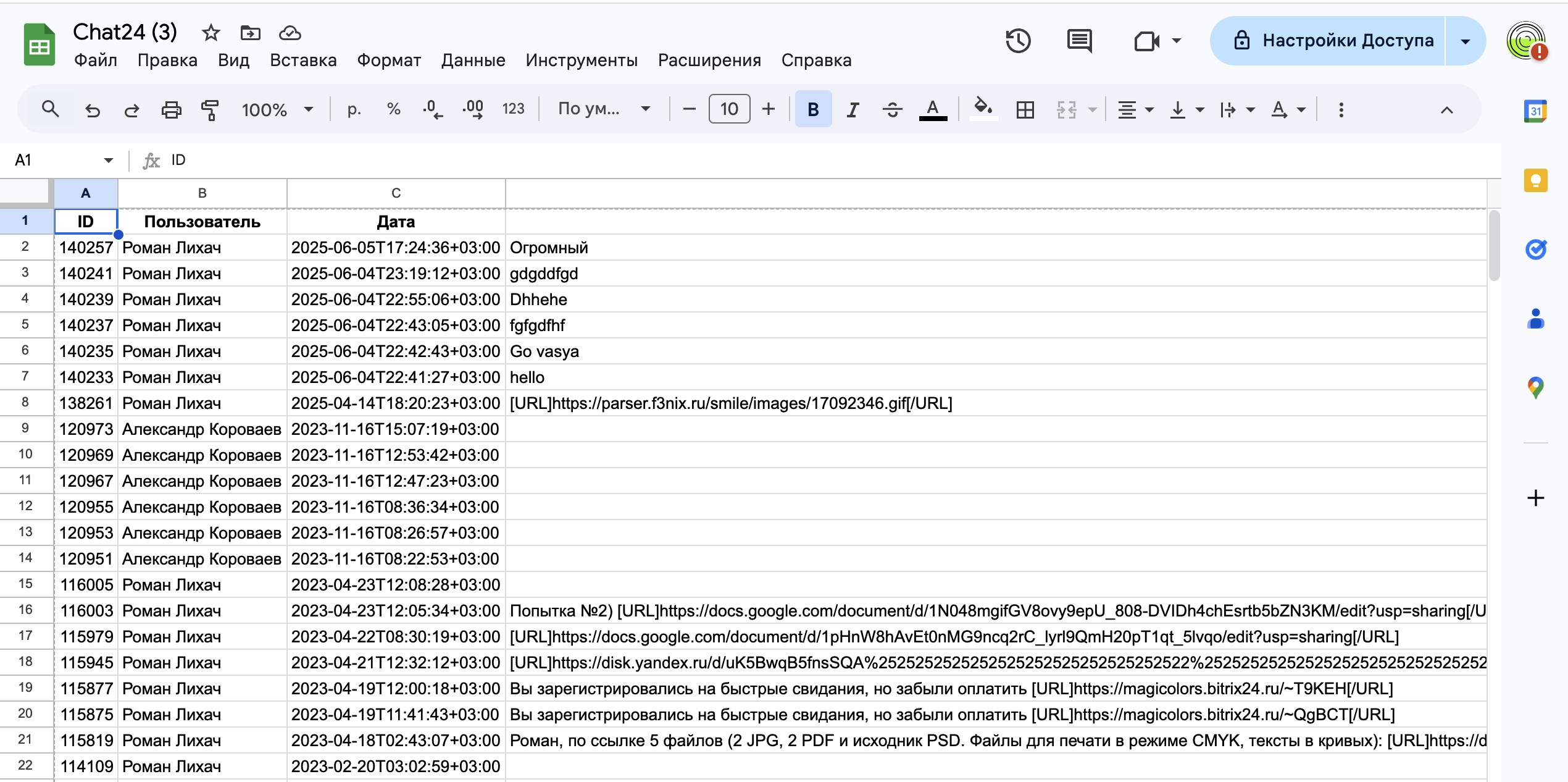Expand the arrow beside Настройки Доступа

[1466, 41]
